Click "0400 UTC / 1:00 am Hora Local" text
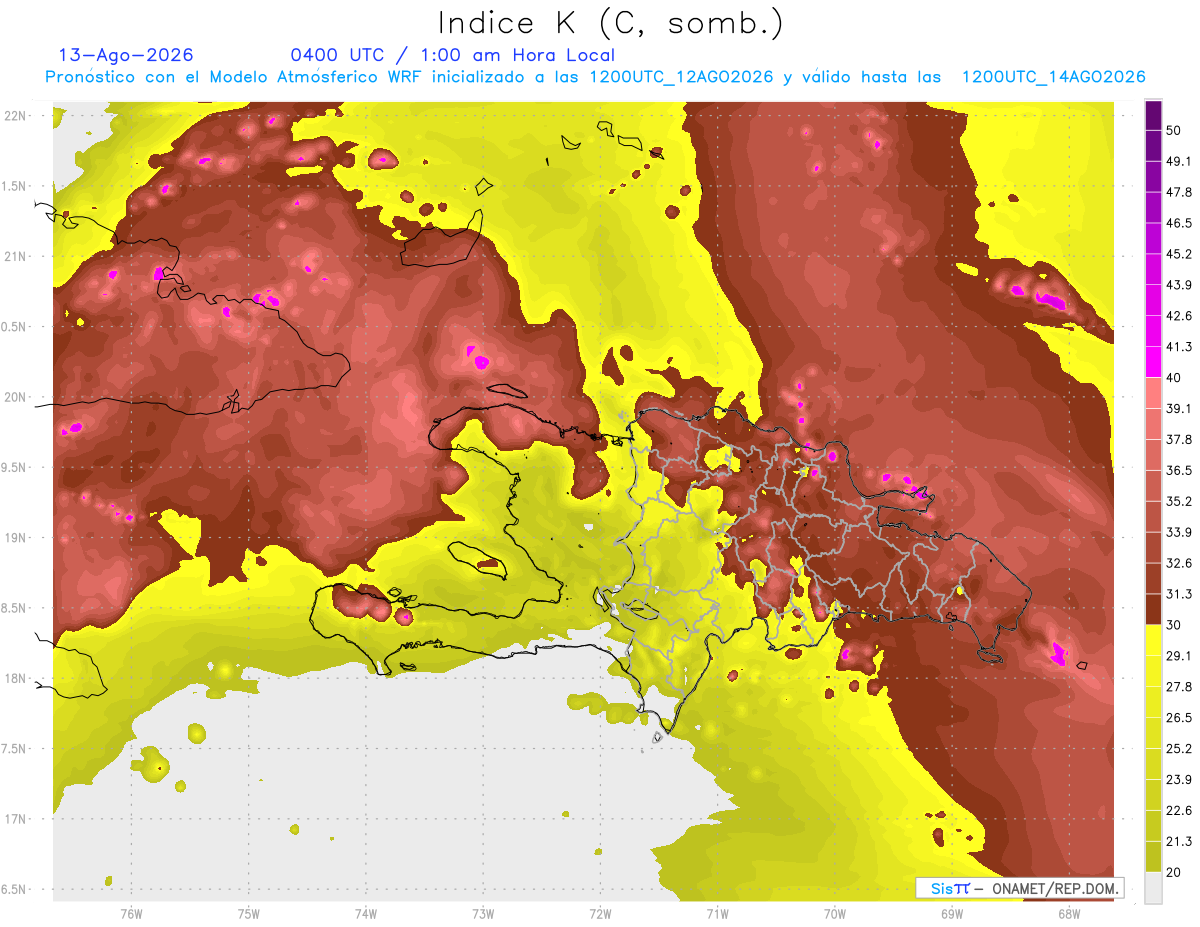The width and height of the screenshot is (1200, 927). point(453,55)
